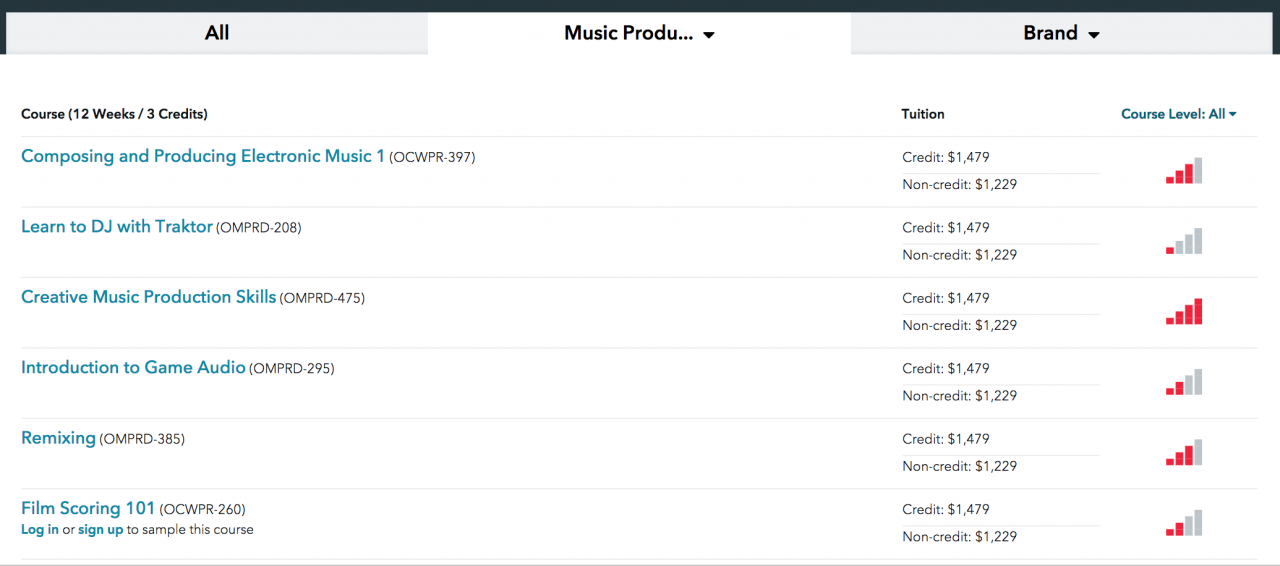1280x566 pixels.
Task: Open Creative Music Production Skills course link
Action: pos(148,297)
